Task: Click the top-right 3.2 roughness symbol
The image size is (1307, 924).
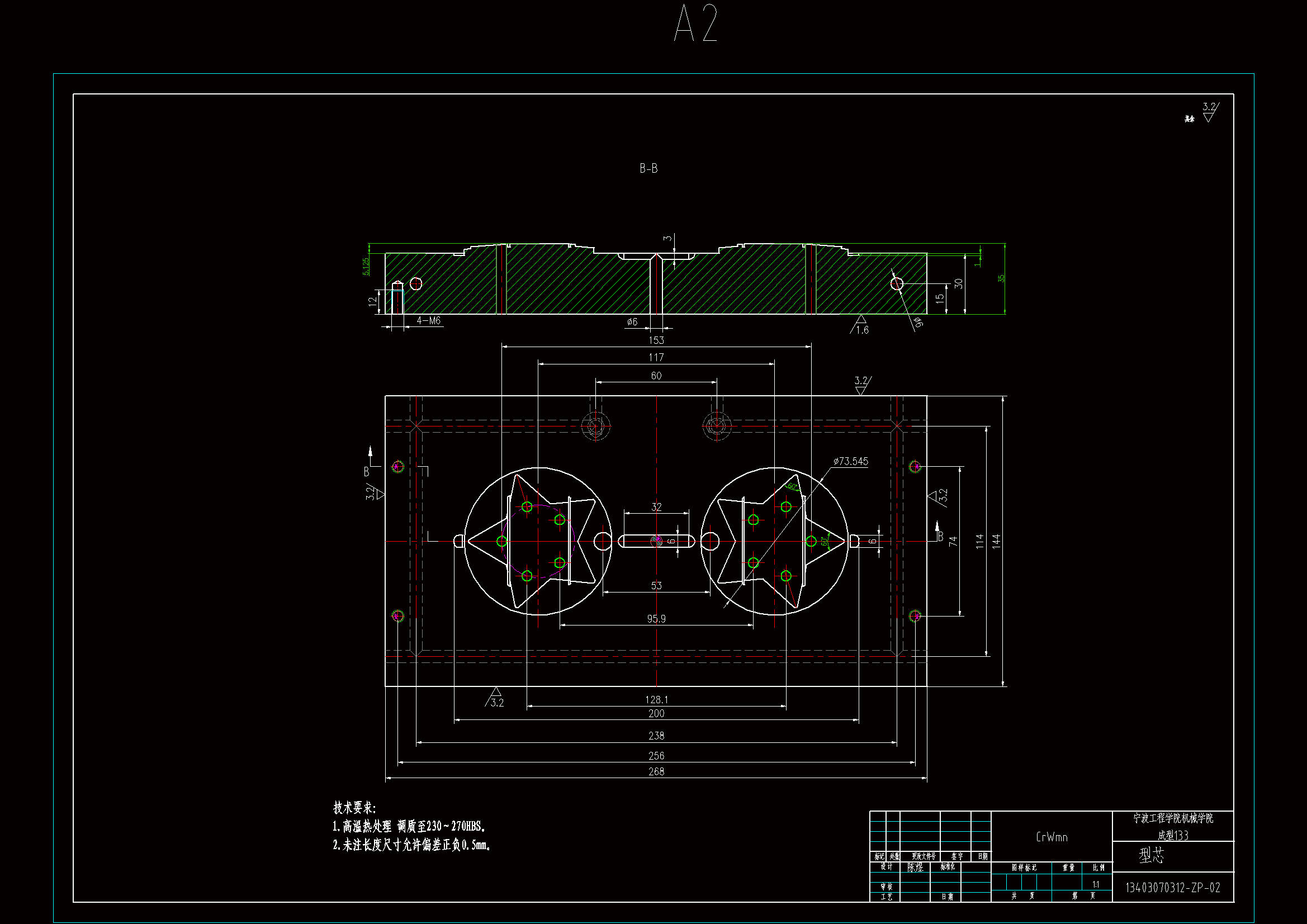Action: click(1209, 112)
